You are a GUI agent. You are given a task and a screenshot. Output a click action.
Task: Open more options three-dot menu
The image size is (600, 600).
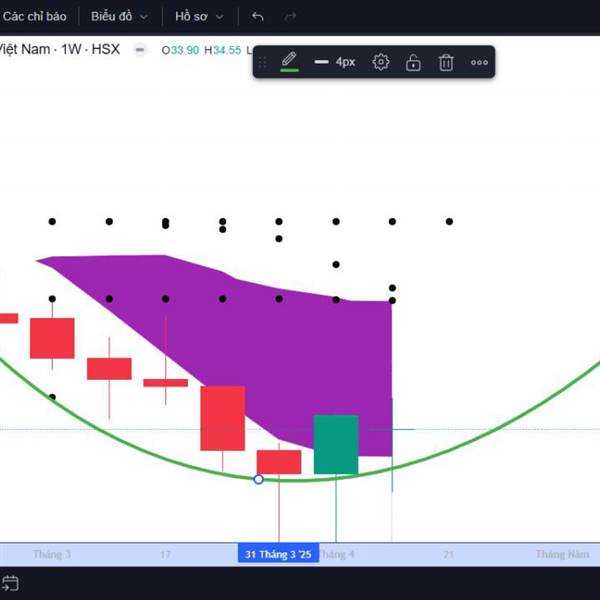[479, 62]
